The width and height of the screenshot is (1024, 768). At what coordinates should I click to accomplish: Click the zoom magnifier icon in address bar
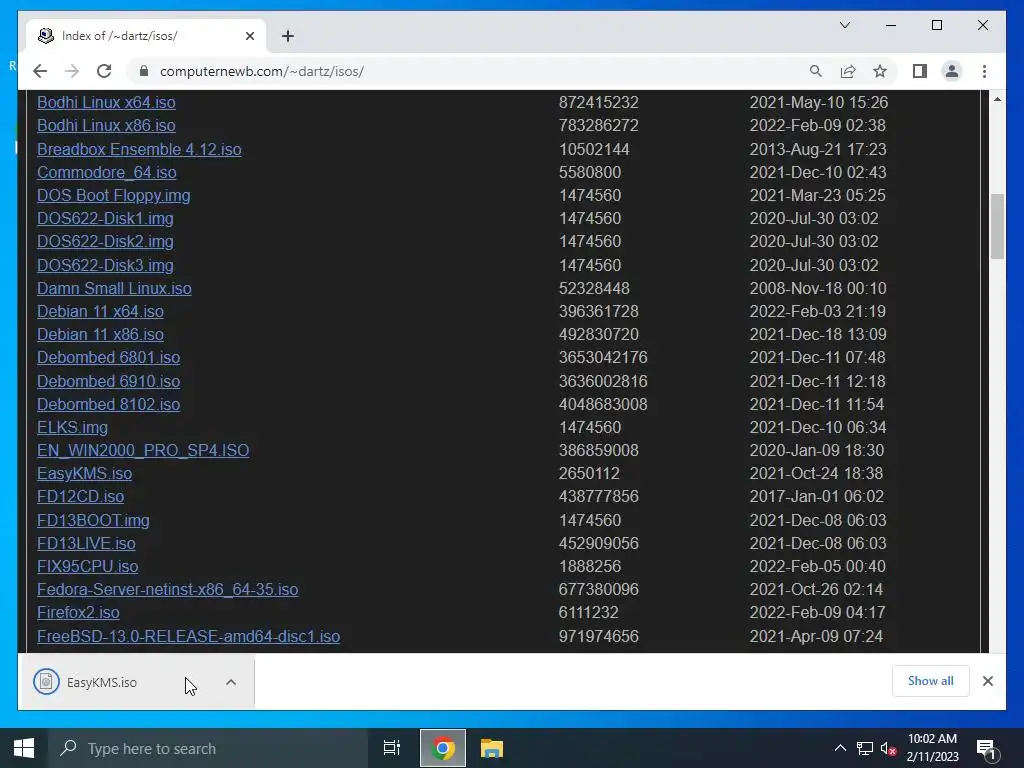816,71
